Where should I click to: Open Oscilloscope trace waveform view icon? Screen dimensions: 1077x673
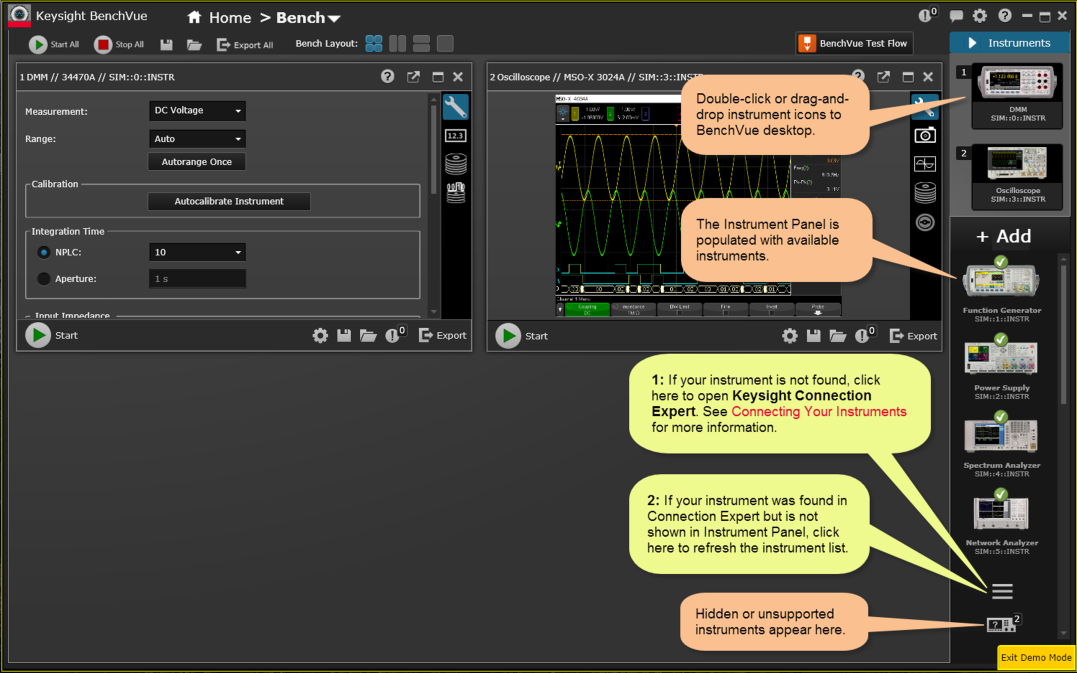[925, 163]
